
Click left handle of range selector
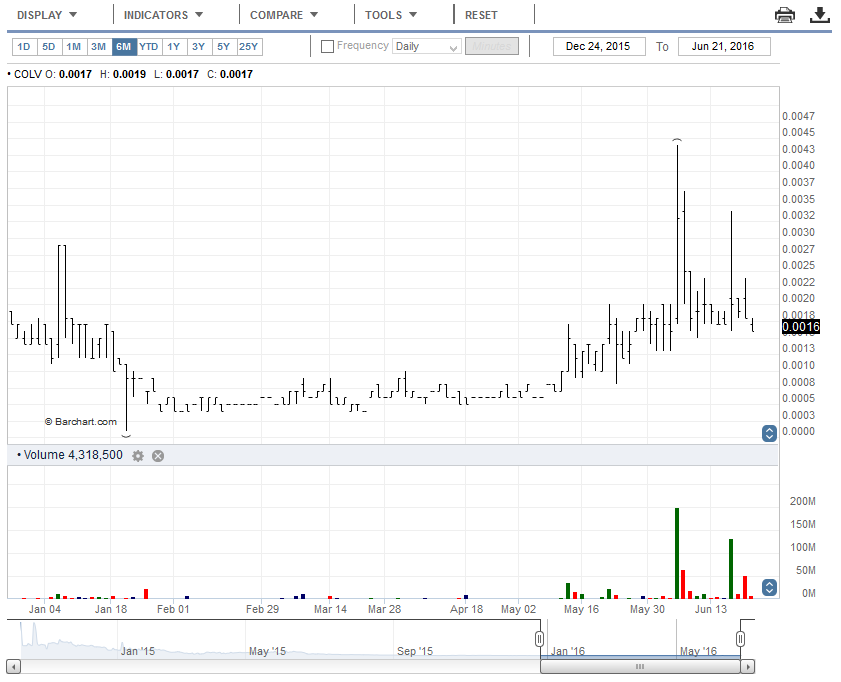(540, 639)
